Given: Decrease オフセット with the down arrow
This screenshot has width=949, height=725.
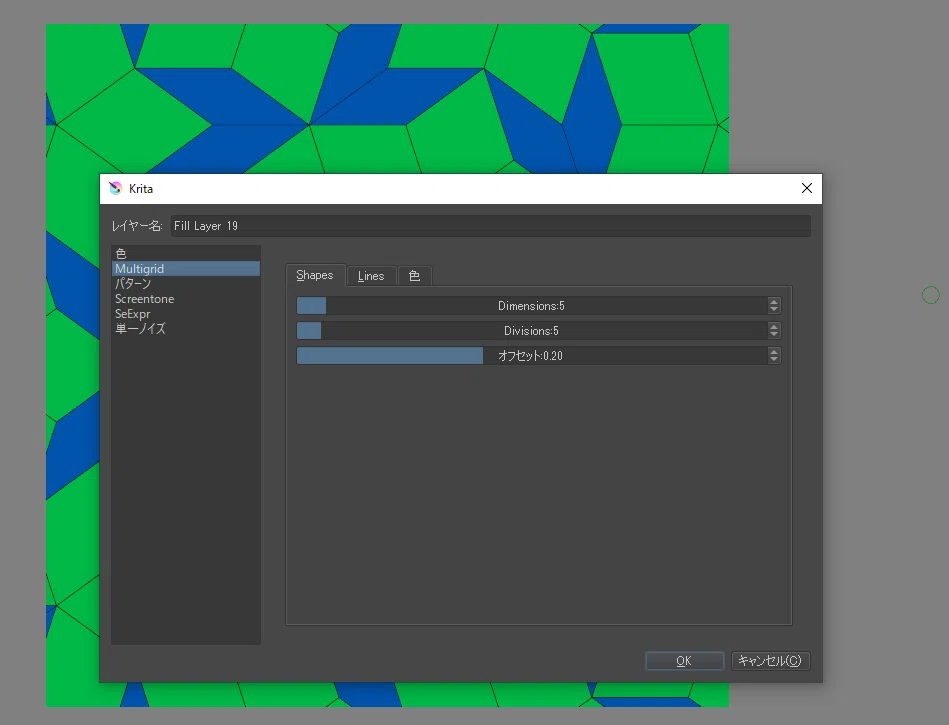Looking at the screenshot, I should pyautogui.click(x=774, y=359).
